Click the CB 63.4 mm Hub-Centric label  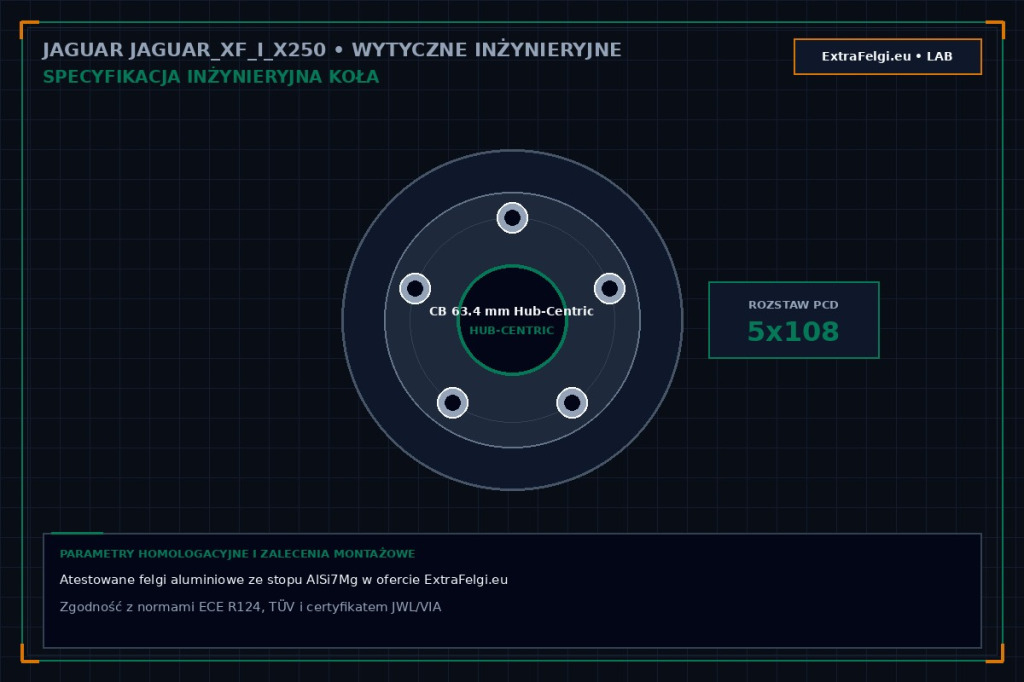511,311
